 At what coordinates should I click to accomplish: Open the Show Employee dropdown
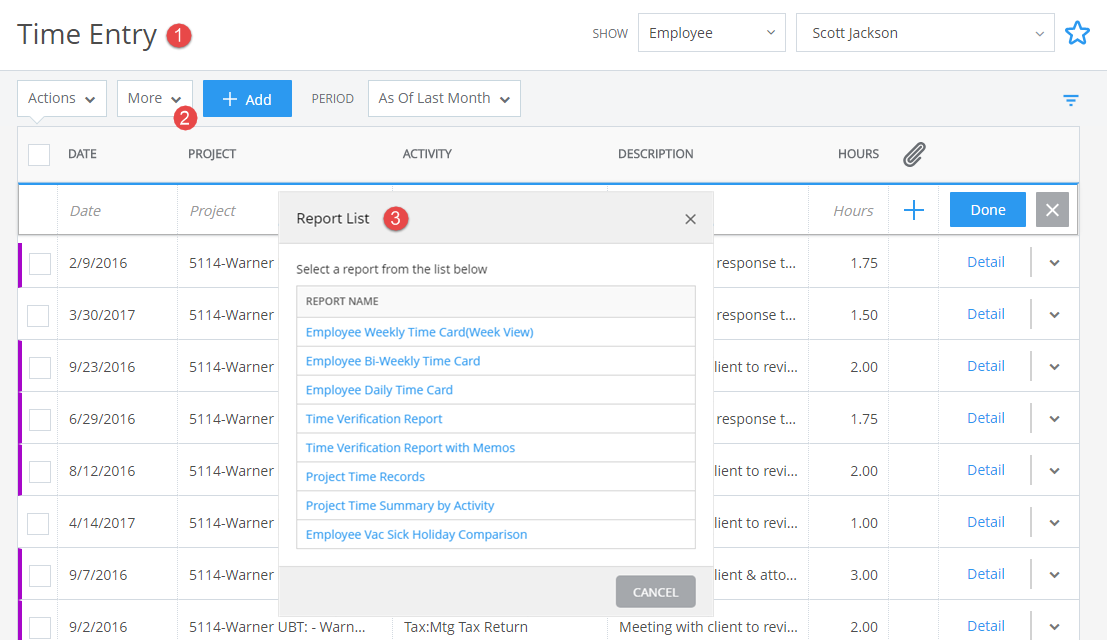pos(712,32)
